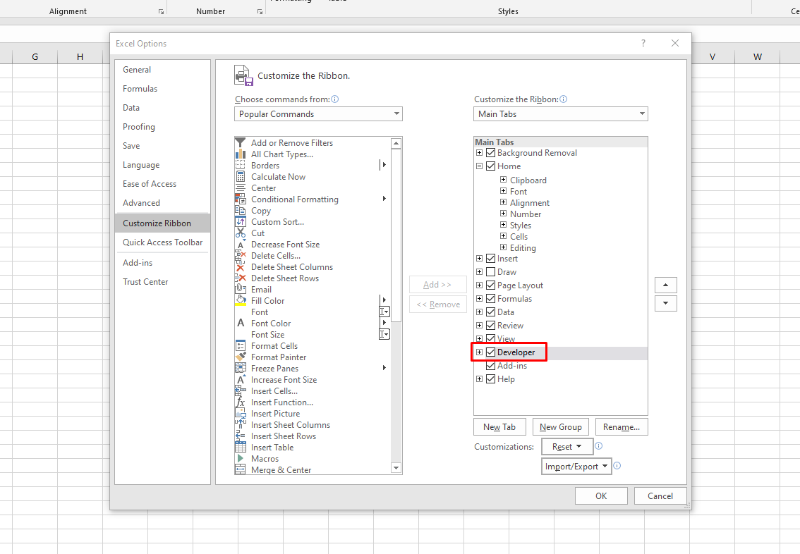
Task: Expand the Page Layout node
Action: coord(479,285)
